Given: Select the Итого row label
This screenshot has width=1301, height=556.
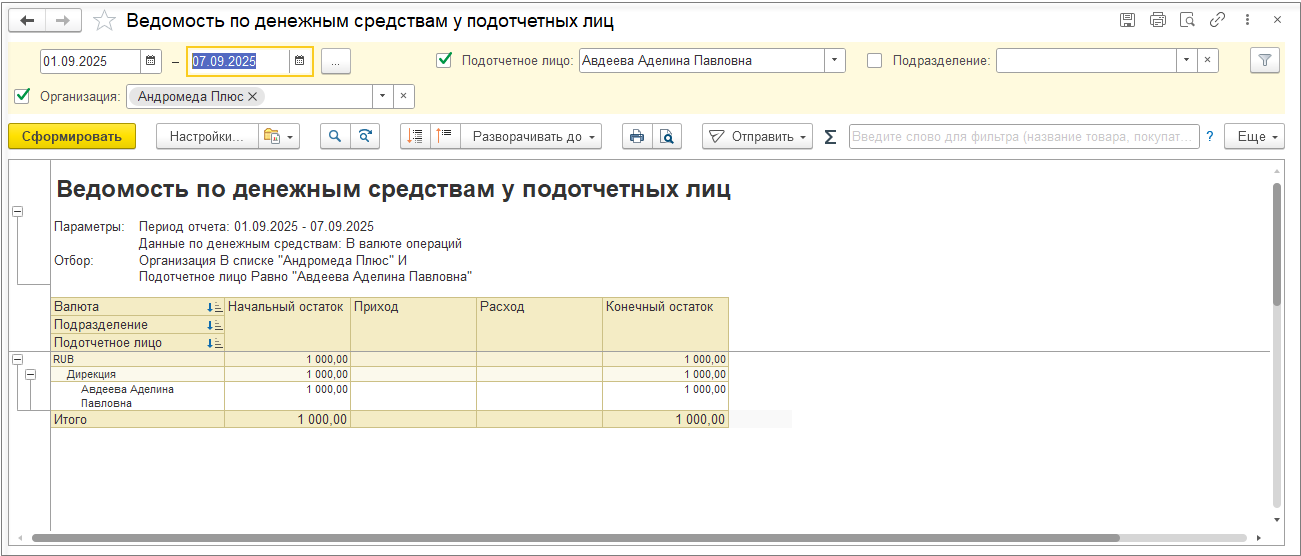Looking at the screenshot, I should pyautogui.click(x=137, y=420).
